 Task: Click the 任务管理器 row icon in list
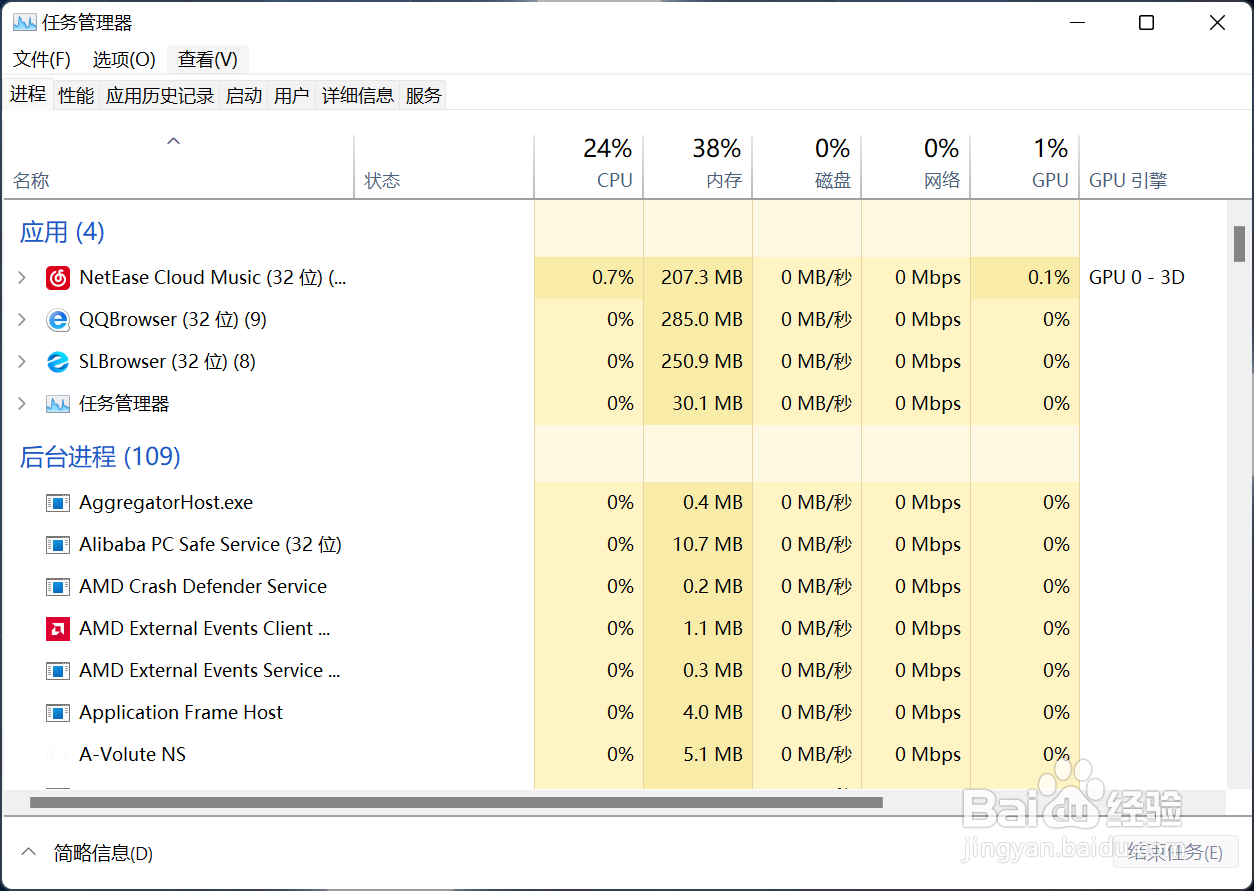[x=58, y=404]
